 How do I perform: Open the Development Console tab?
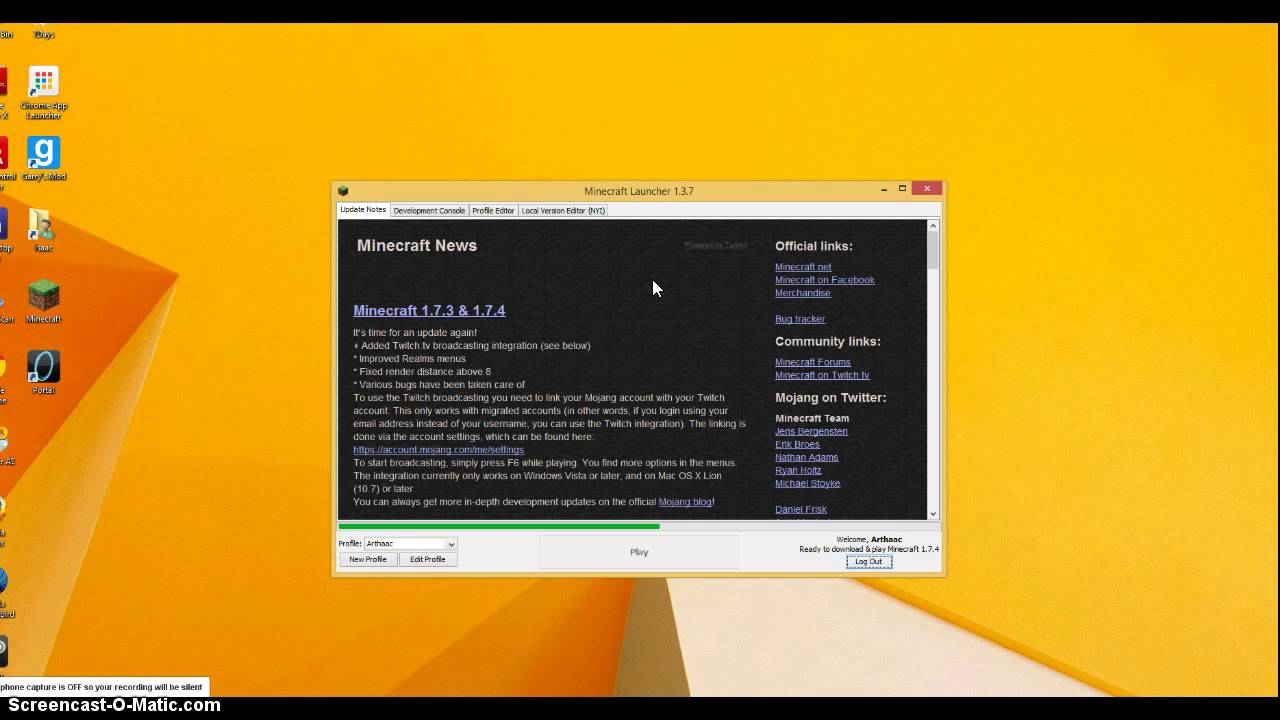pyautogui.click(x=429, y=211)
